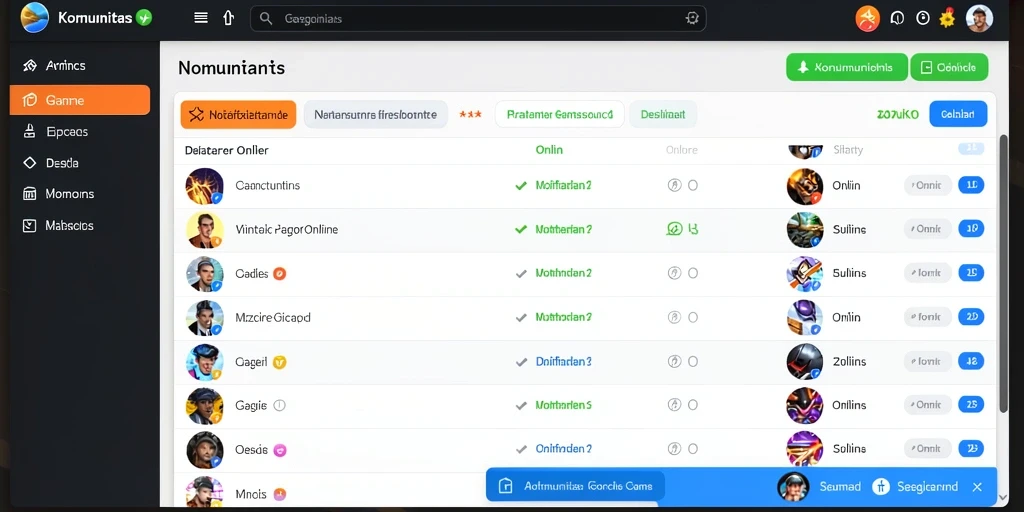Click the yellow sun notification icon
Viewport: 1024px width, 512px height.
tap(947, 18)
